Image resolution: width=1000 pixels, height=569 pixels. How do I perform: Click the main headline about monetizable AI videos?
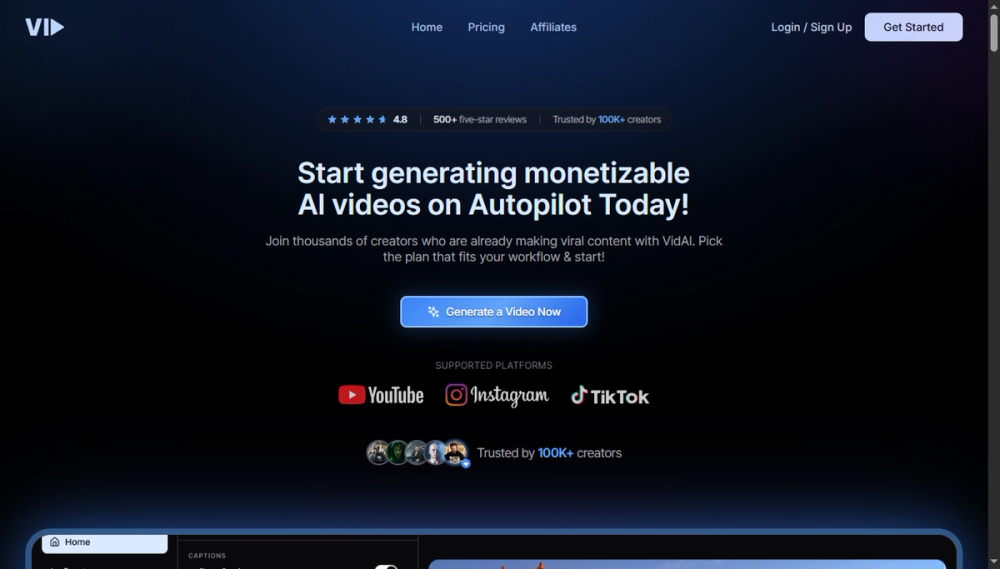point(494,189)
